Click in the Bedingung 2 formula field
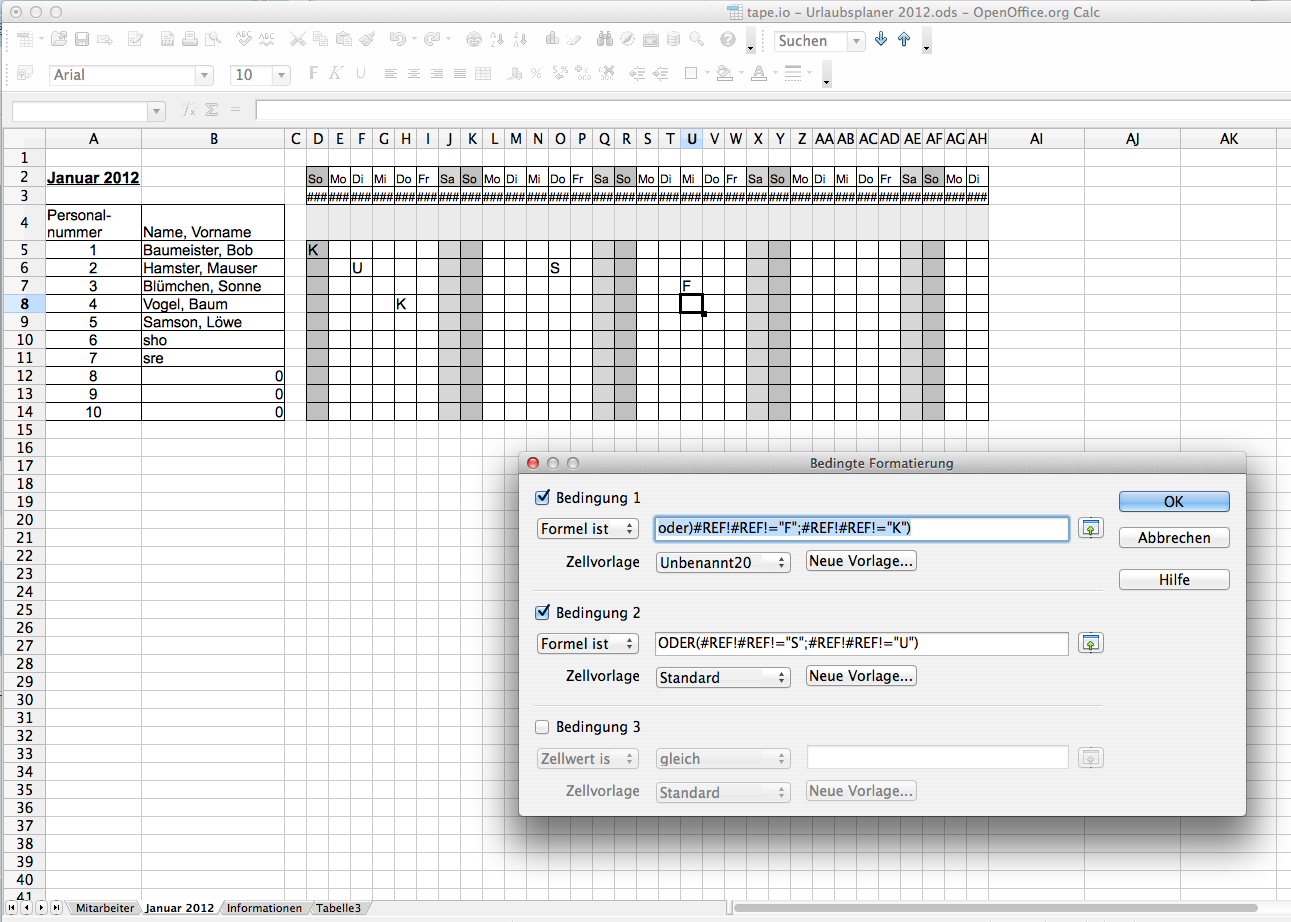Image resolution: width=1291 pixels, height=922 pixels. click(x=861, y=643)
